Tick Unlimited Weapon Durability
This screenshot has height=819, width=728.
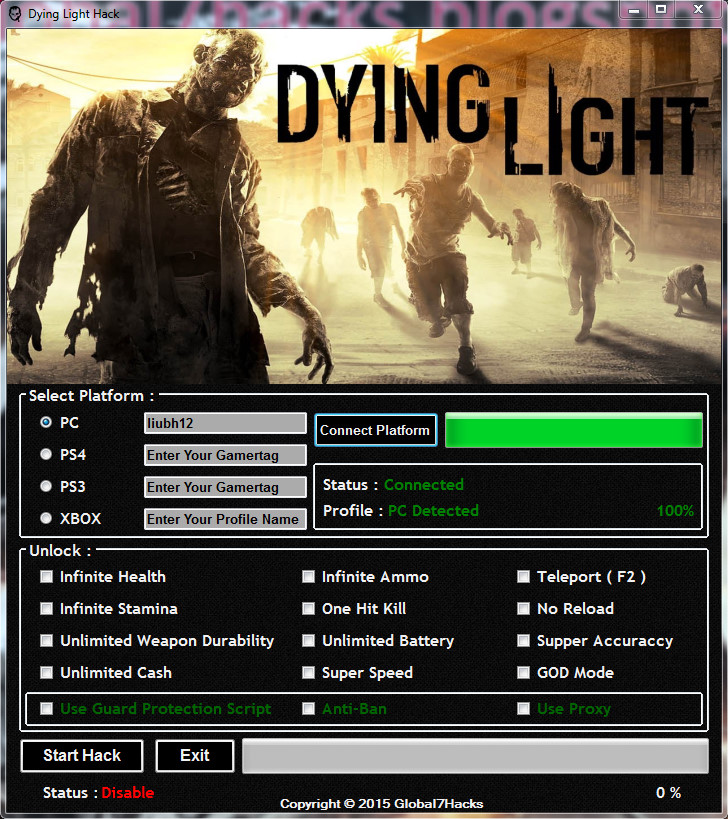coord(46,640)
